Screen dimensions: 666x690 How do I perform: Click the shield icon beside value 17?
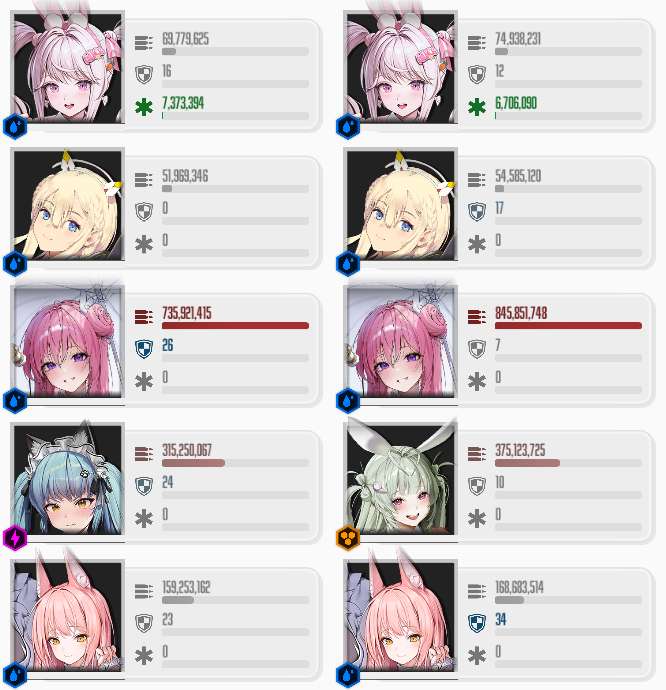(x=477, y=212)
